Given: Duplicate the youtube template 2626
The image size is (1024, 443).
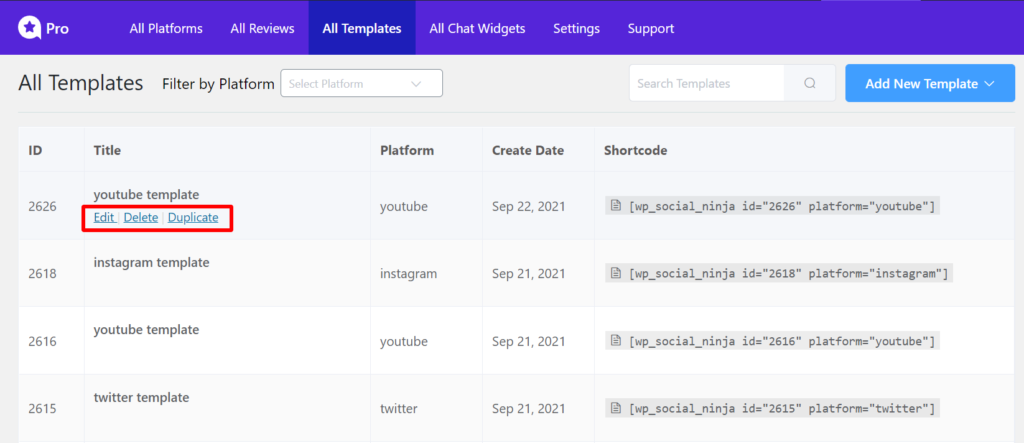Looking at the screenshot, I should tap(193, 217).
